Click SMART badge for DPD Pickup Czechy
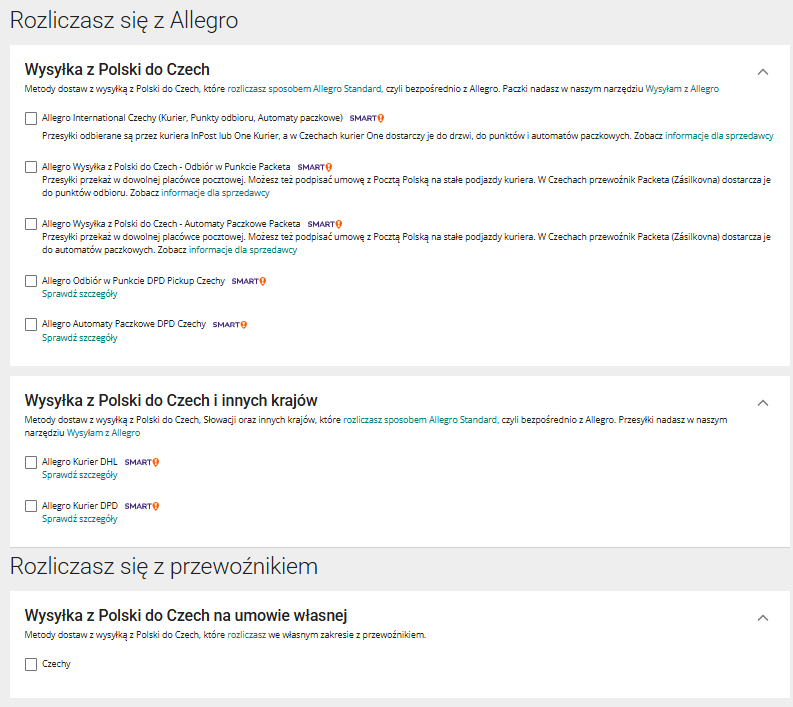Viewport: 793px width, 707px height. pos(249,281)
